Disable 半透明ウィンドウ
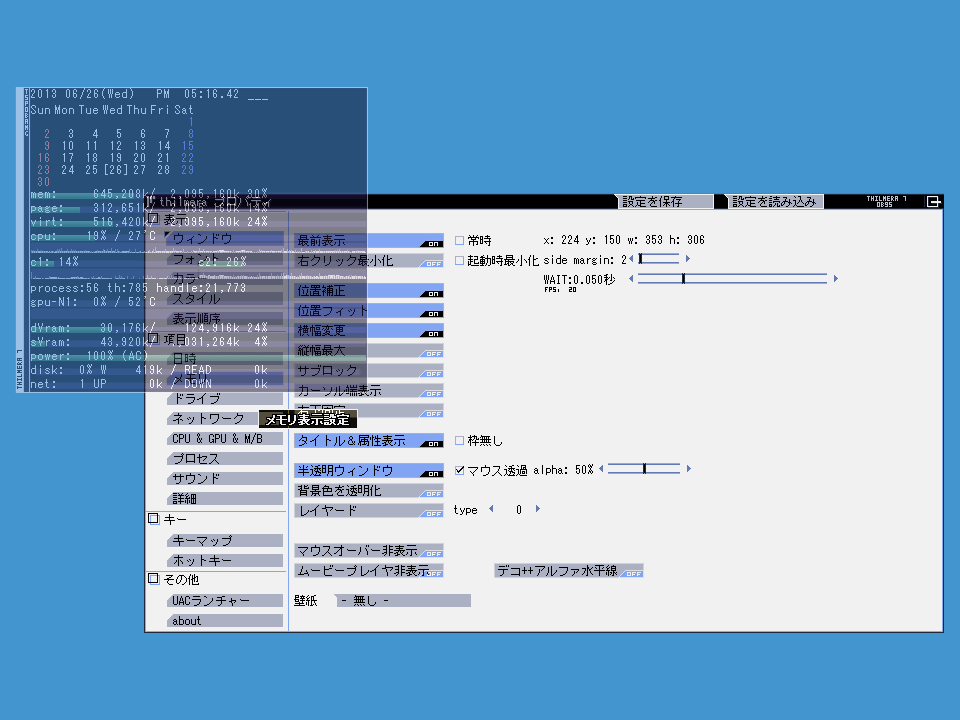The width and height of the screenshot is (960, 720). tap(369, 471)
